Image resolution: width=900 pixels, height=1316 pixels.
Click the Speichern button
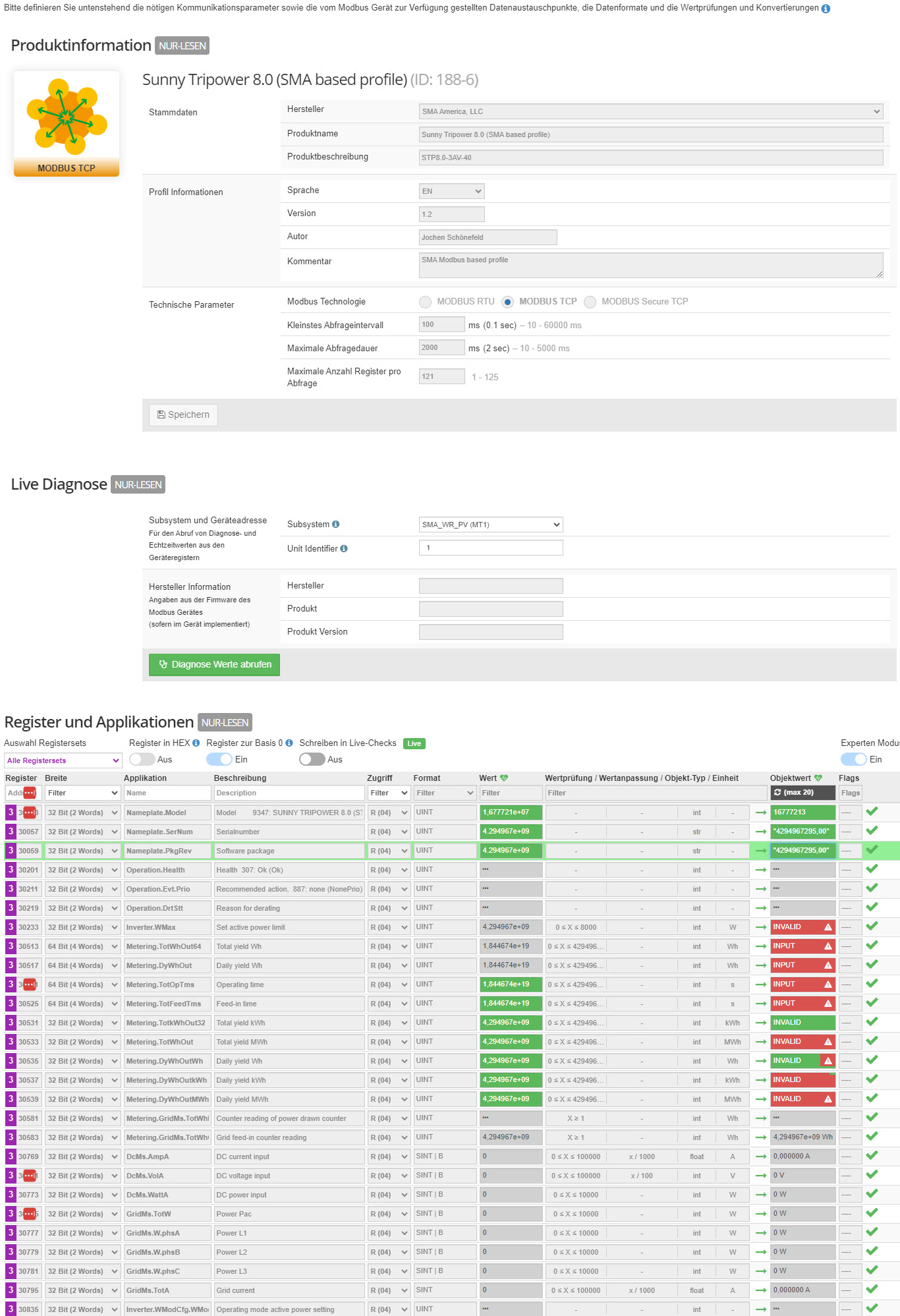(183, 415)
